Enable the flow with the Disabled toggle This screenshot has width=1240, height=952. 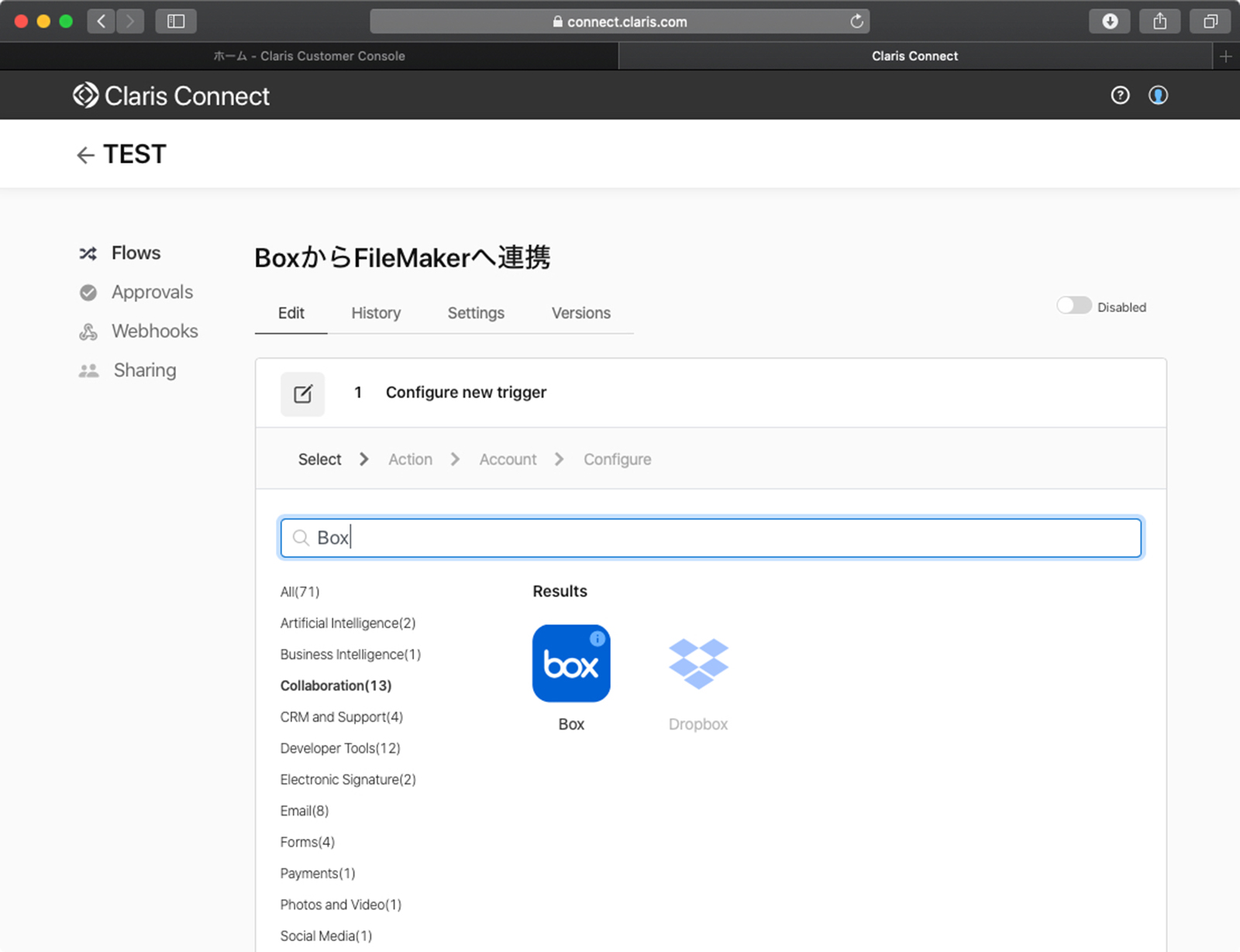click(1074, 306)
